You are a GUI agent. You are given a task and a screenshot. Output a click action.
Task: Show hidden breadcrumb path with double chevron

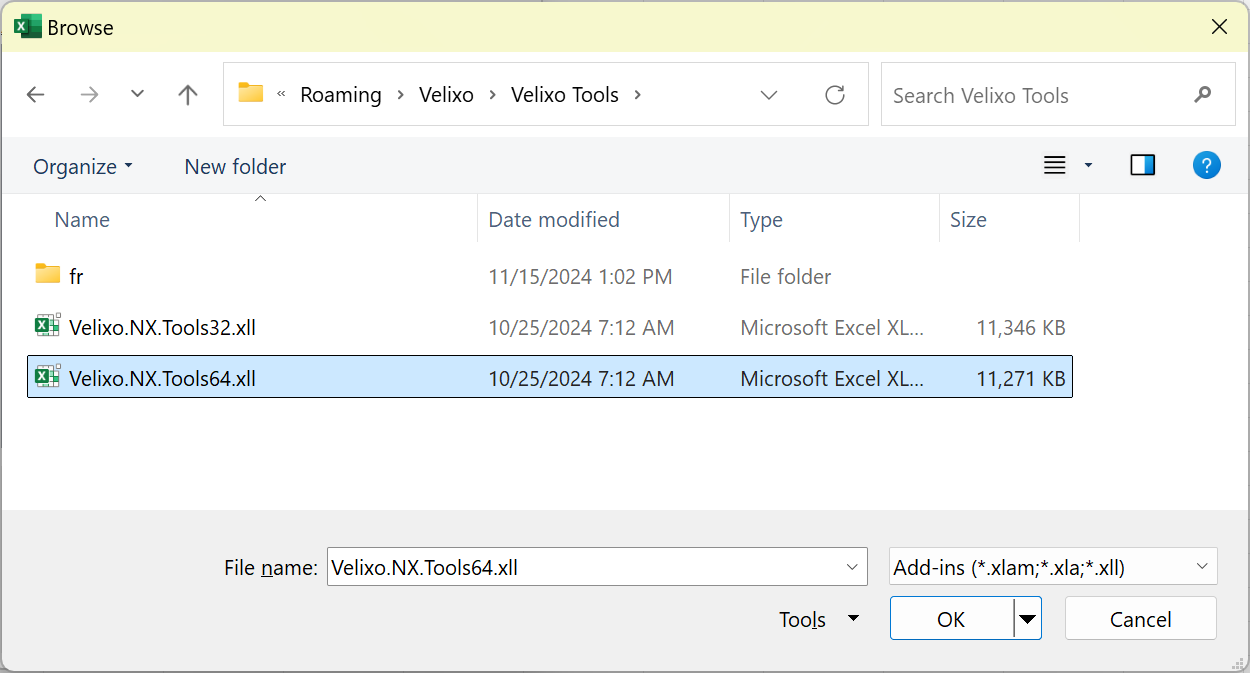coord(281,94)
